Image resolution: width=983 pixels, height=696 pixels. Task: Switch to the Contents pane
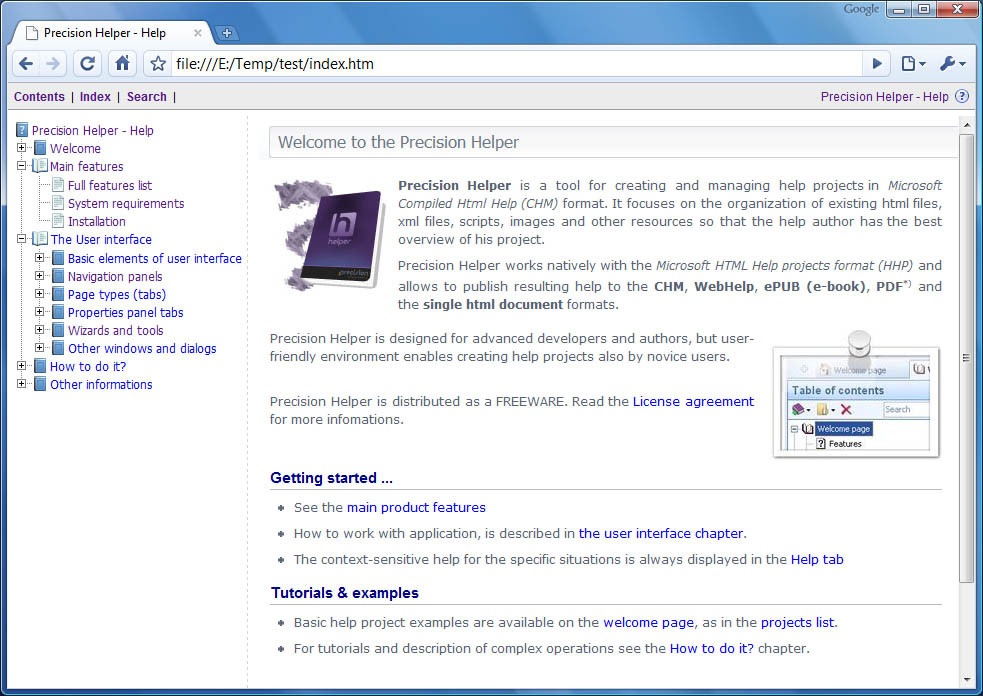39,97
